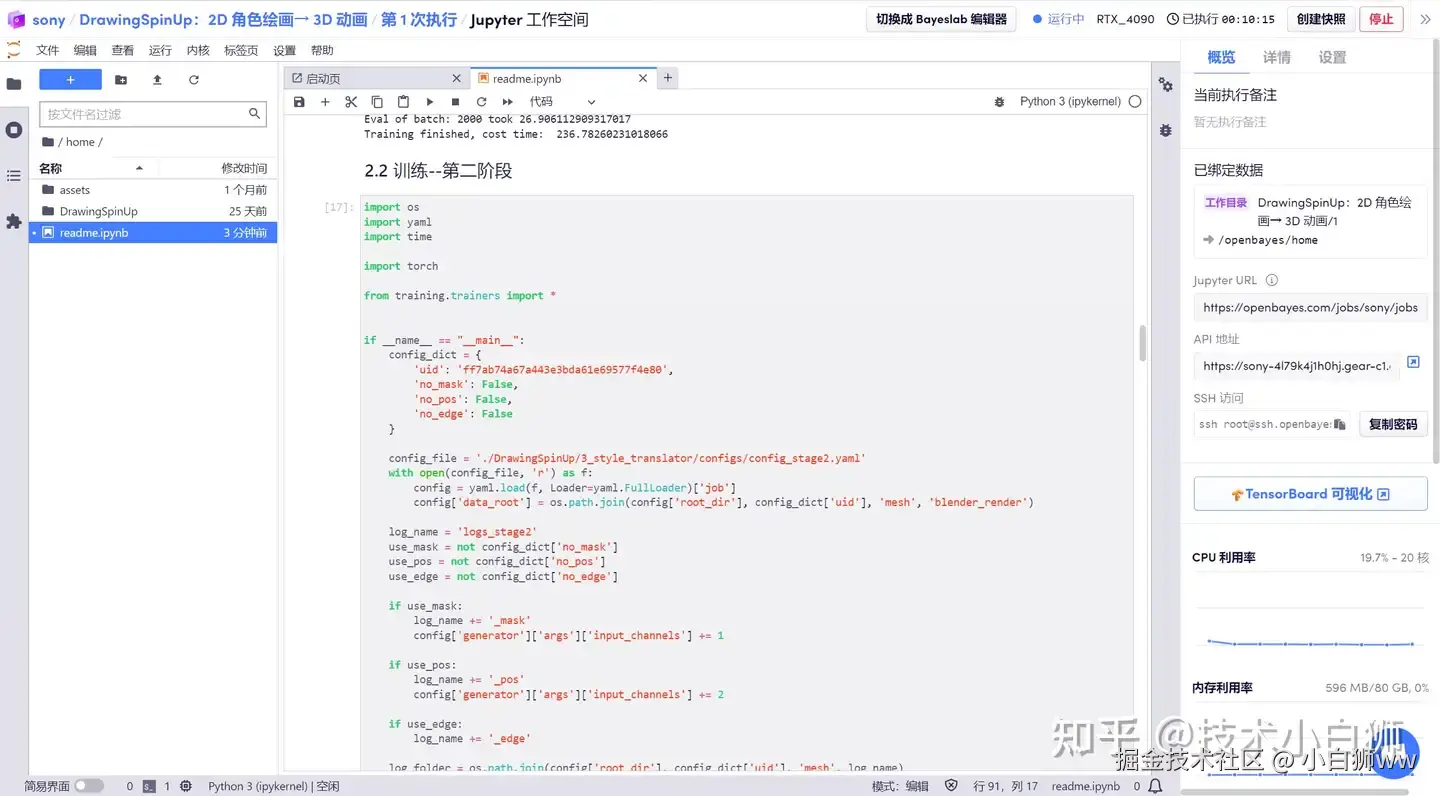Open the 运行 menu
1440x796 pixels.
[160, 50]
